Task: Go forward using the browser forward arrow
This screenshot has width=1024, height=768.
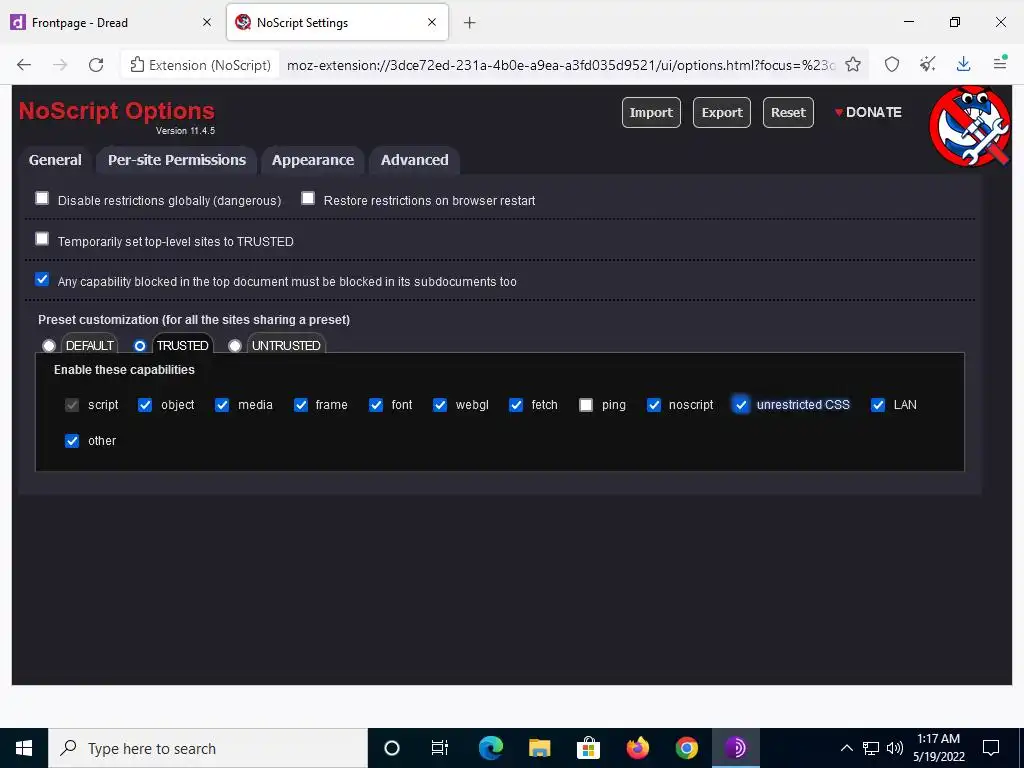Action: pyautogui.click(x=60, y=65)
